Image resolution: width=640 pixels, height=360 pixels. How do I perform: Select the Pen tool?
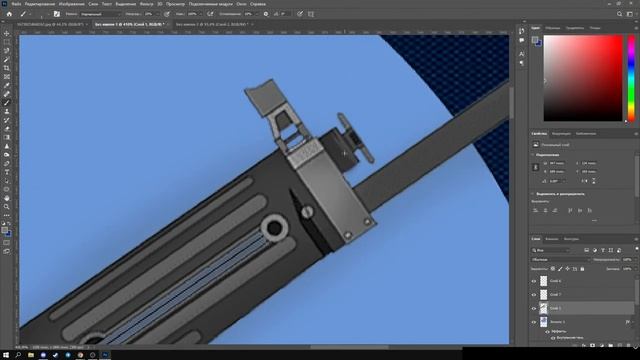click(7, 163)
